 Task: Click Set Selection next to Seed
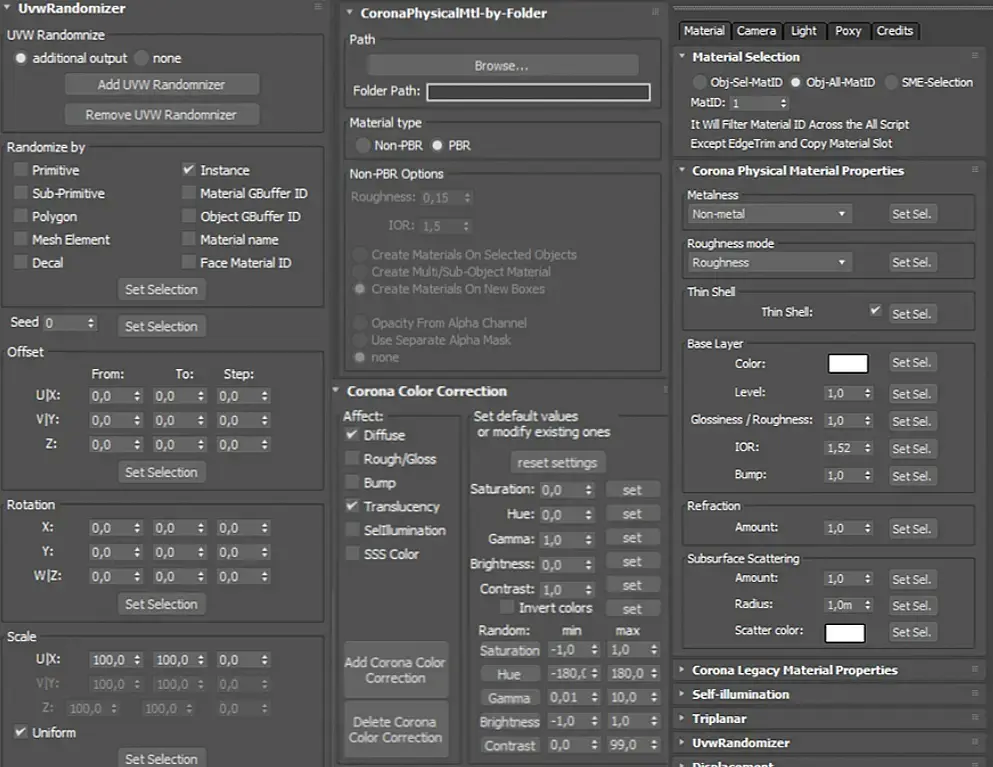click(x=161, y=326)
